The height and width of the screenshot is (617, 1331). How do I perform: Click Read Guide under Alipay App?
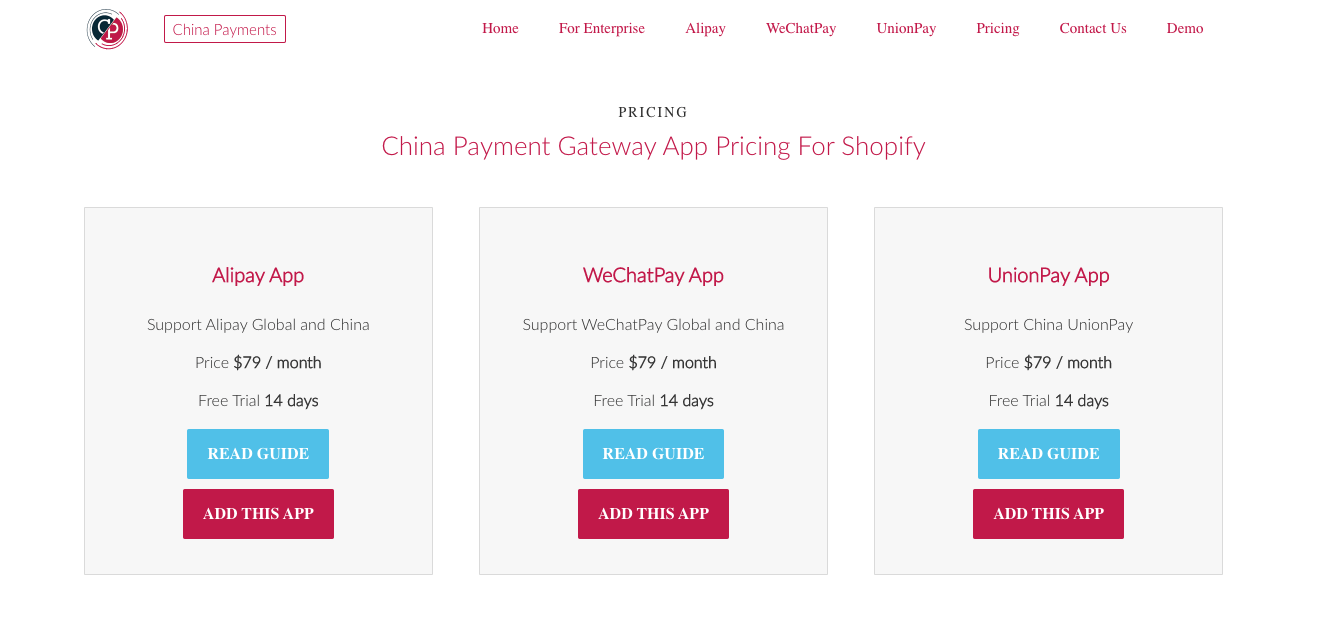258,454
